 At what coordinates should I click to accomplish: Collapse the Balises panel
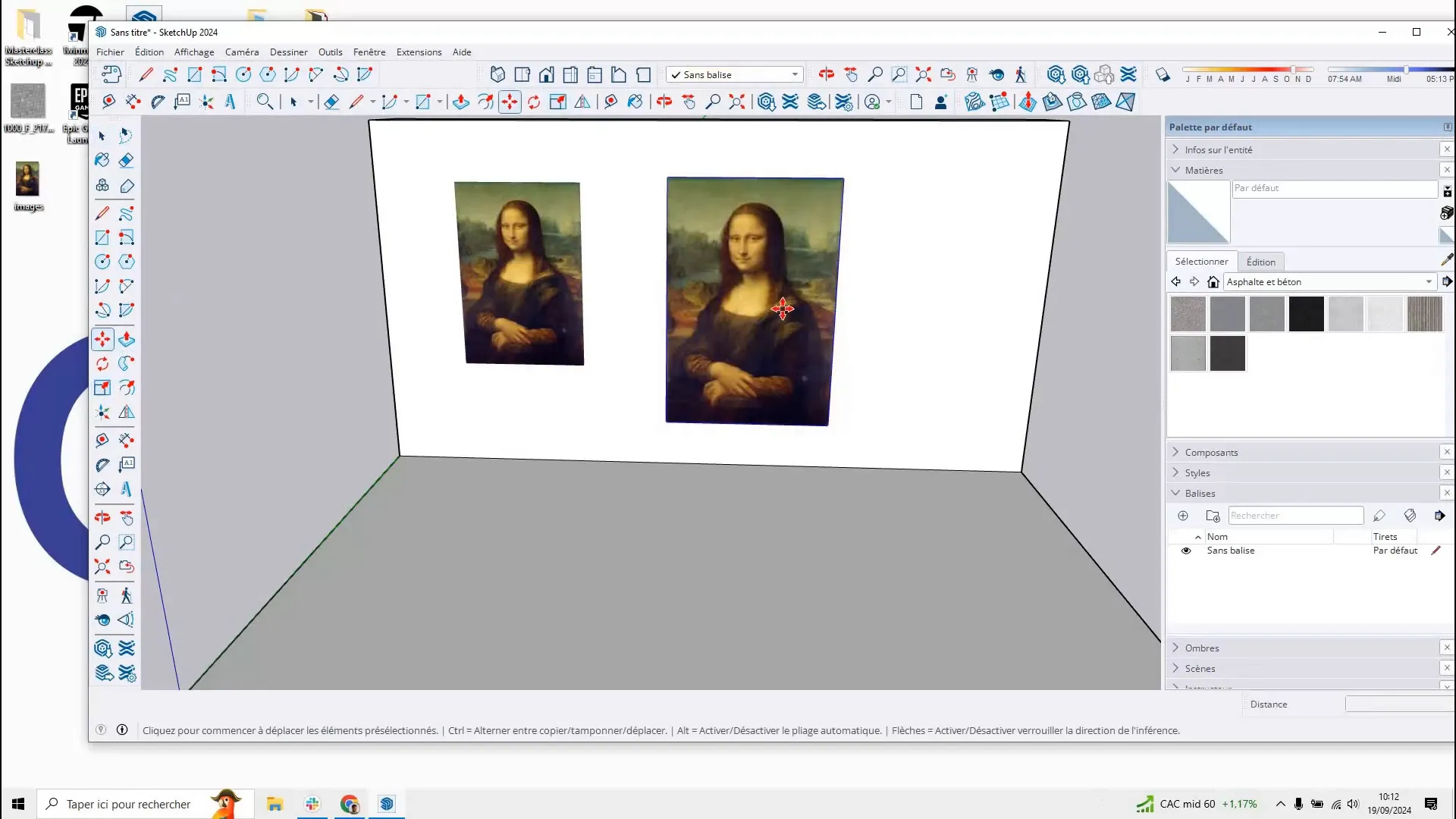click(x=1176, y=493)
